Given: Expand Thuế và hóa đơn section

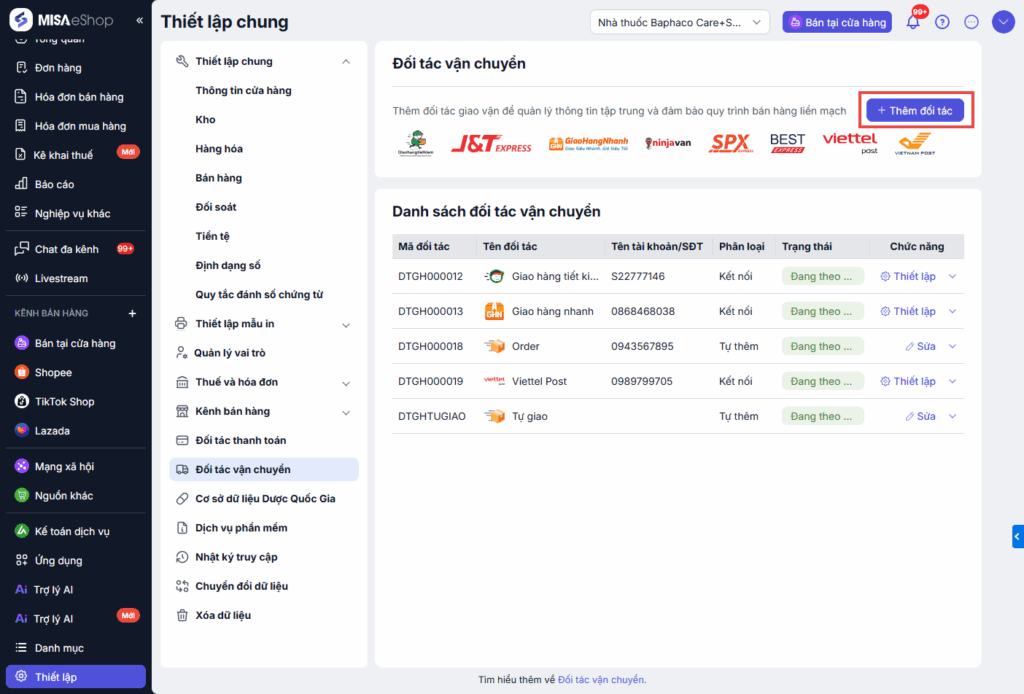Looking at the screenshot, I should point(346,383).
